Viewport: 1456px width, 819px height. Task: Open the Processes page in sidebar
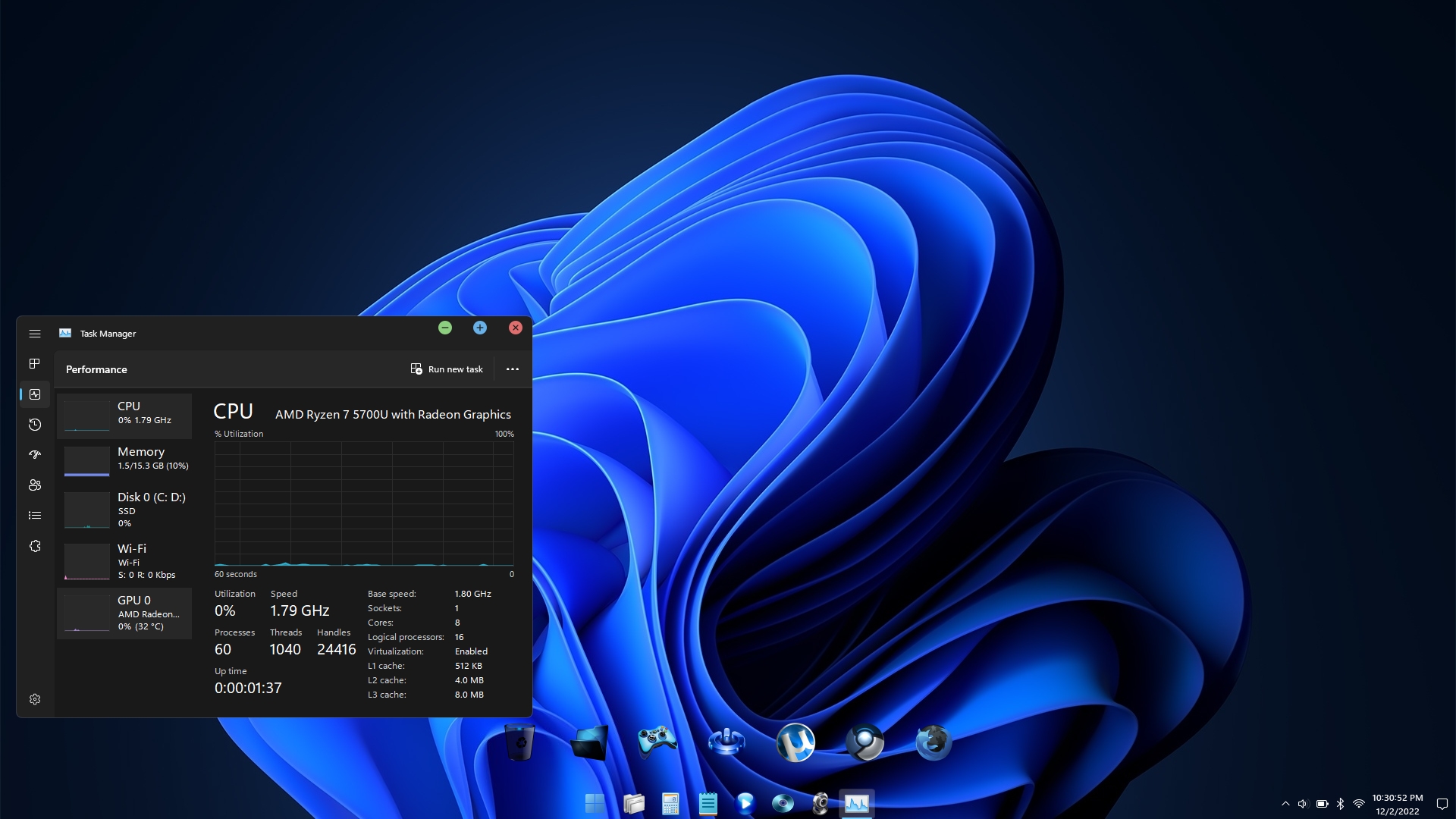click(x=35, y=364)
